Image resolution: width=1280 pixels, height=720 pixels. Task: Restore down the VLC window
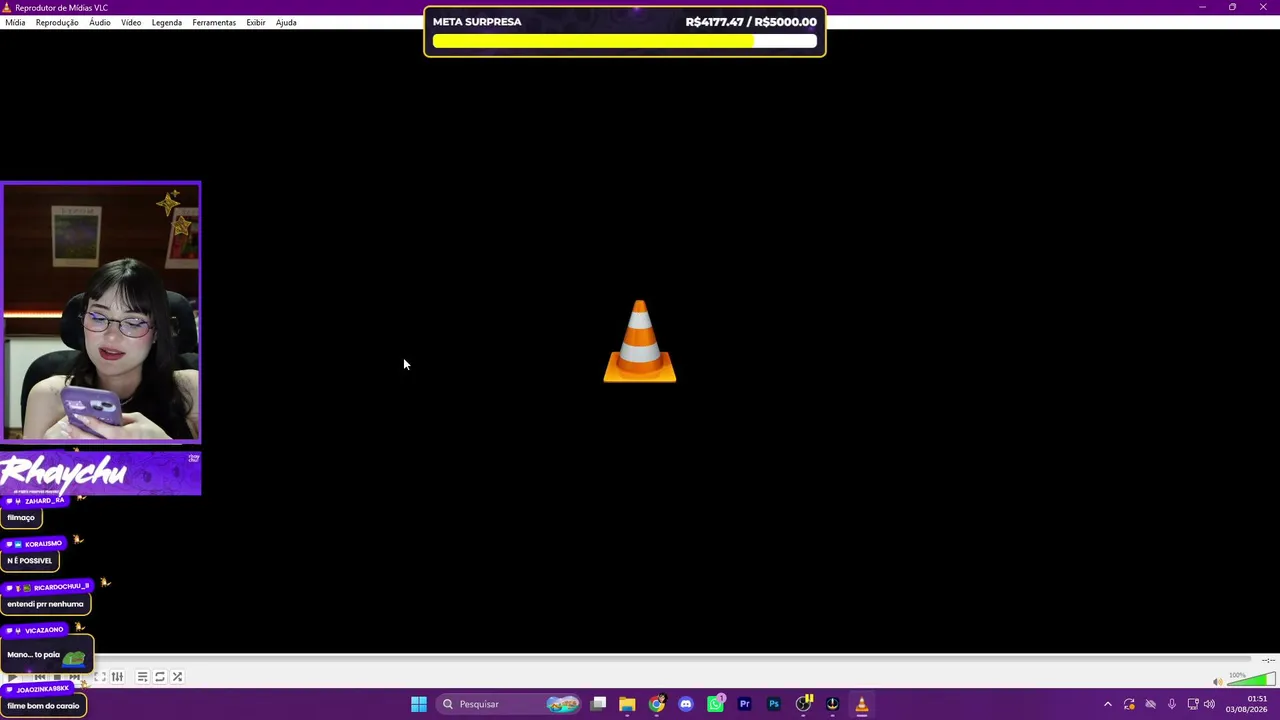tap(1232, 7)
